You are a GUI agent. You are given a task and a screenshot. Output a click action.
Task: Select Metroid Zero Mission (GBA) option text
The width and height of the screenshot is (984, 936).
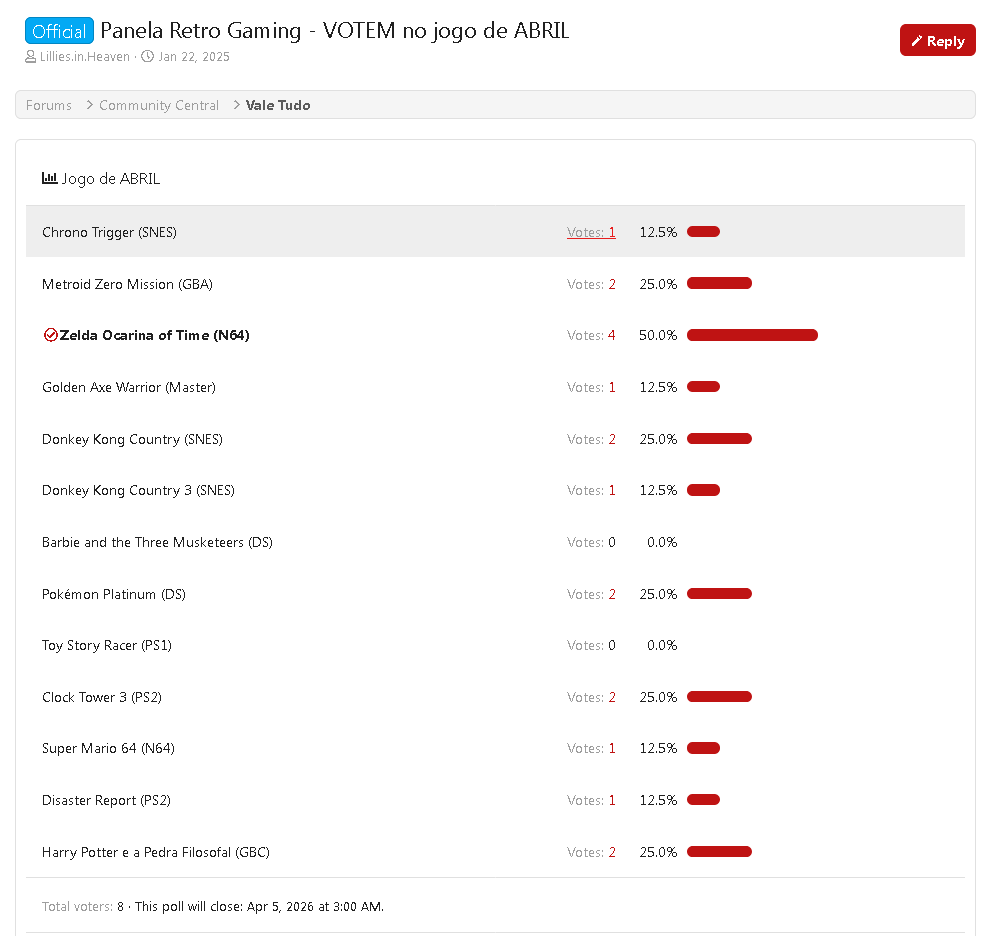tap(127, 284)
